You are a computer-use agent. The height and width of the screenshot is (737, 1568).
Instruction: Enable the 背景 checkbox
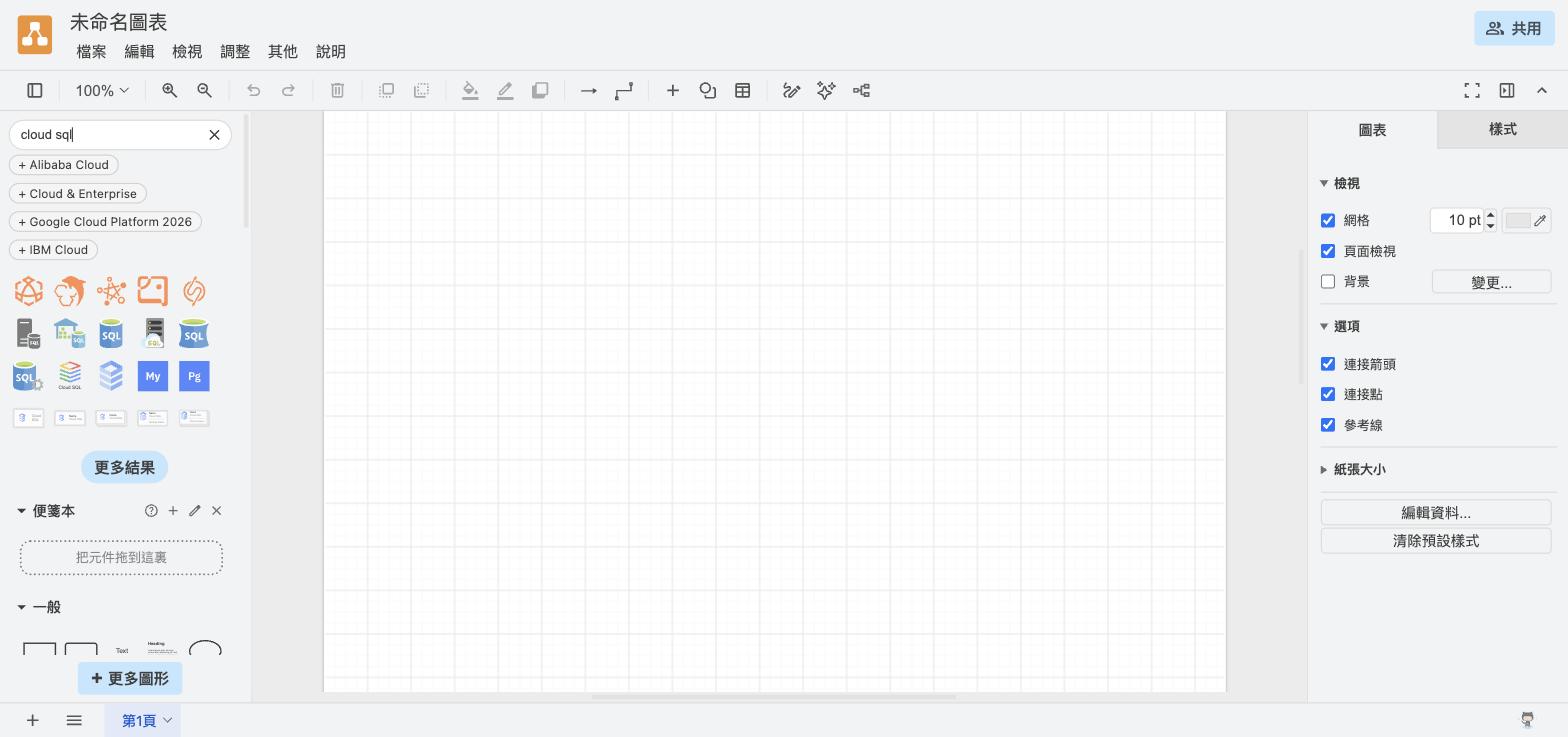tap(1328, 282)
